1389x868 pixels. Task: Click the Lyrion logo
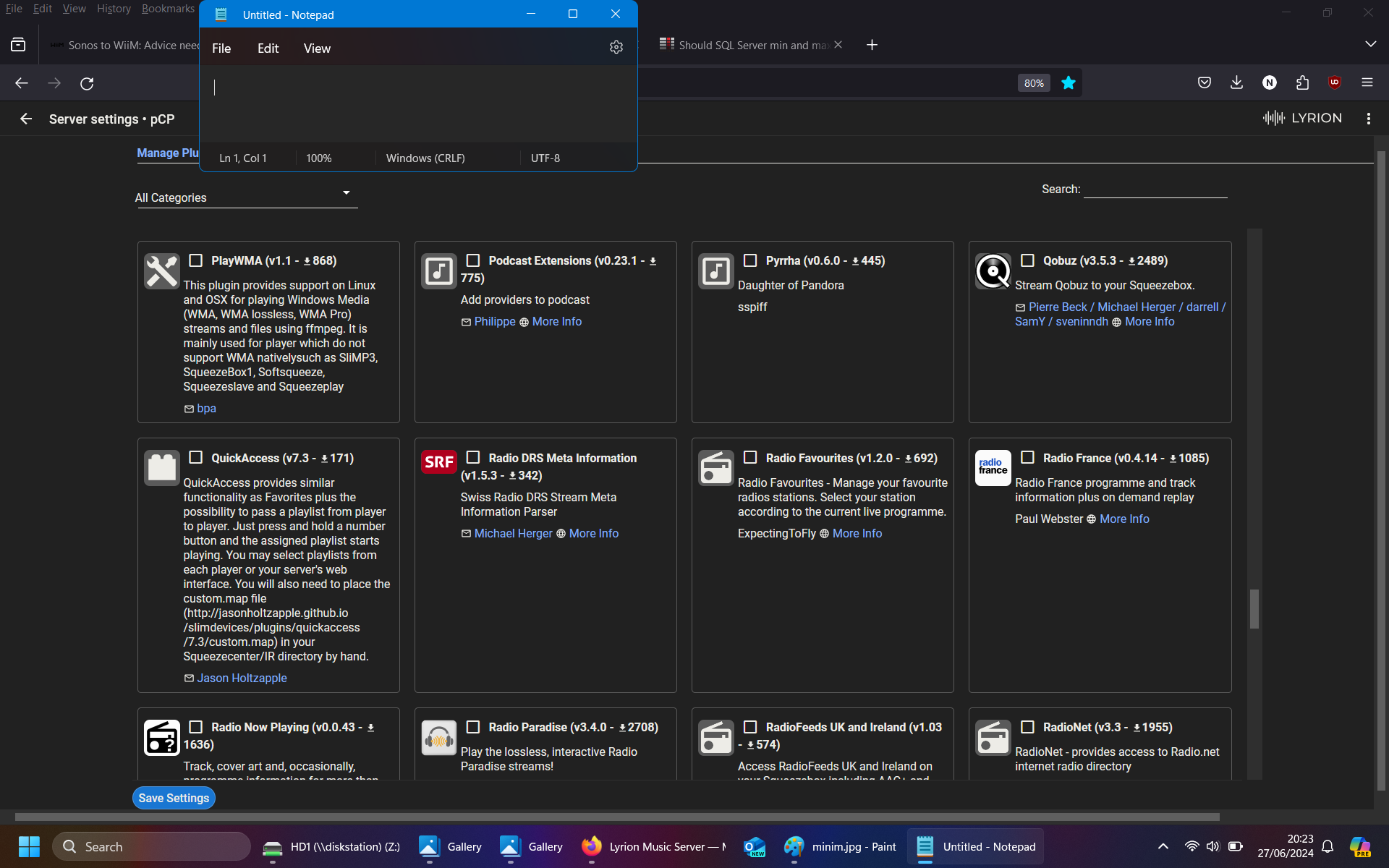(1302, 118)
